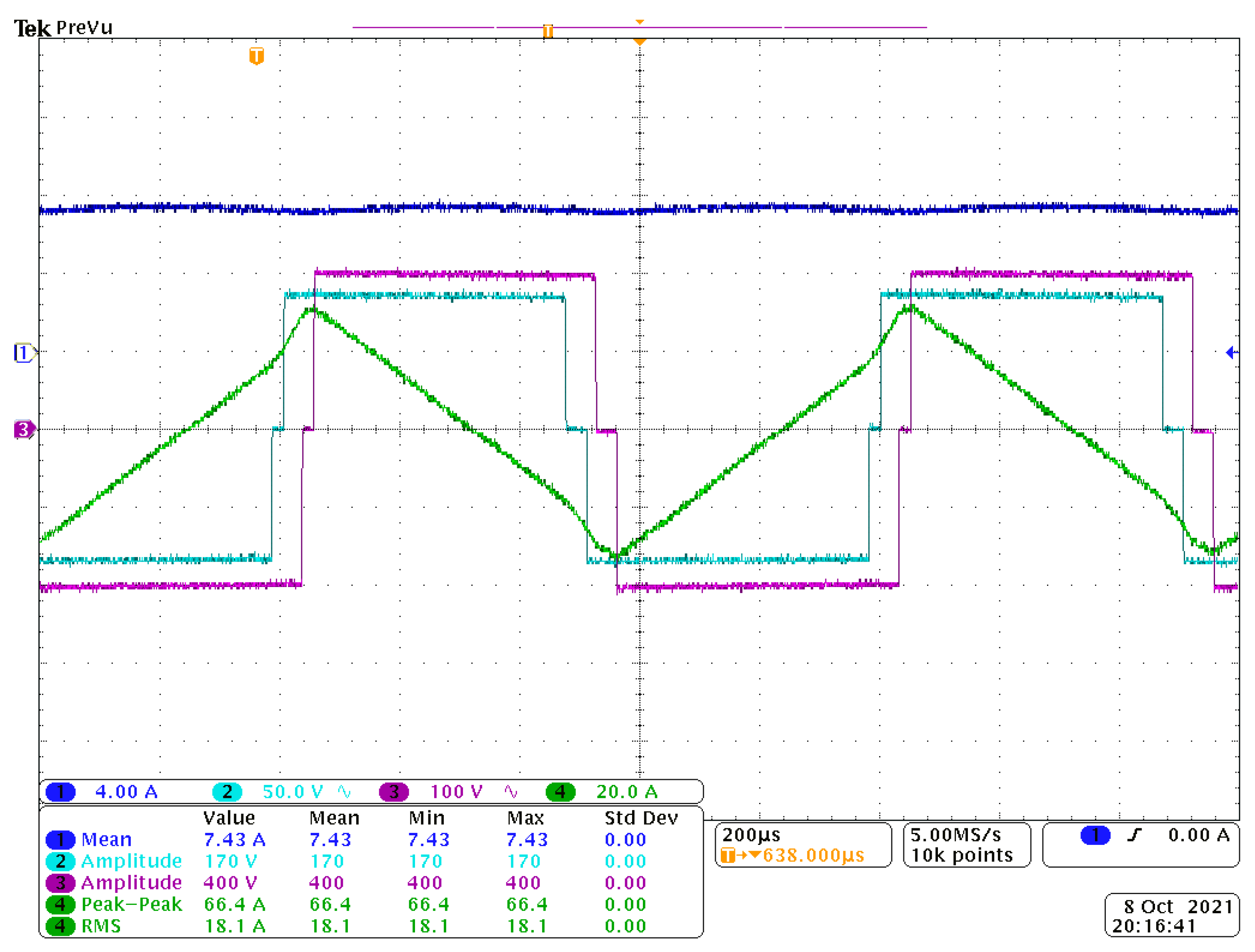Click the channel 4 RMS measurement label

[x=101, y=926]
